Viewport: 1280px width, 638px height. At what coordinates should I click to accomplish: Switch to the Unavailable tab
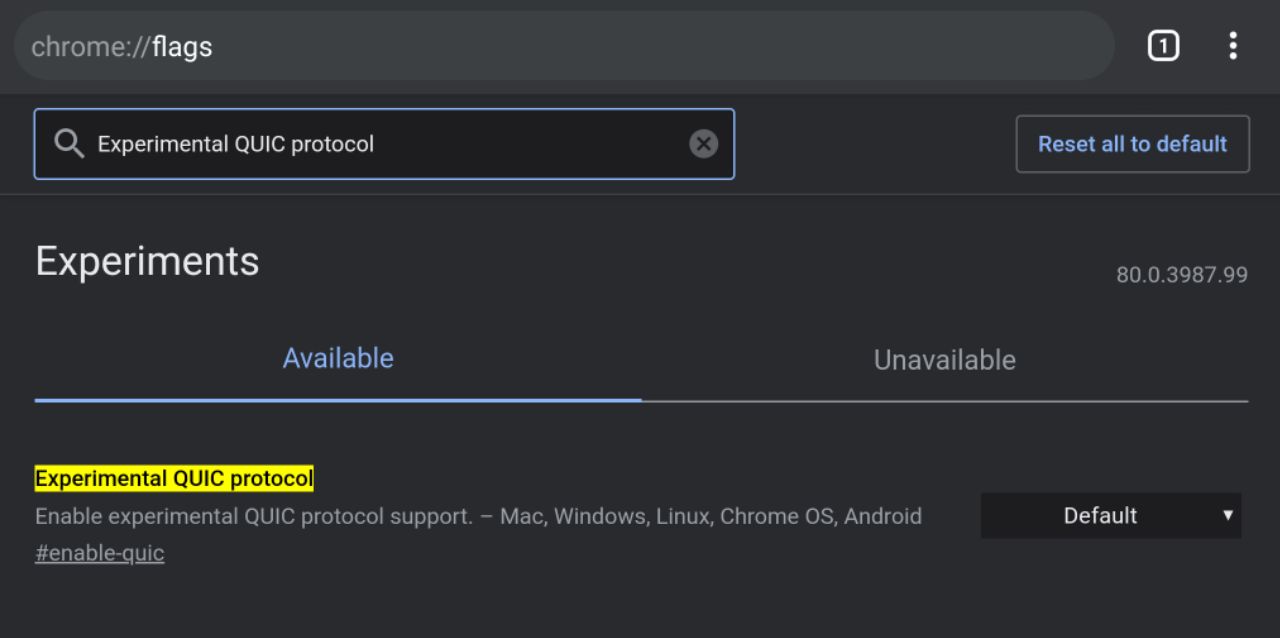point(944,360)
